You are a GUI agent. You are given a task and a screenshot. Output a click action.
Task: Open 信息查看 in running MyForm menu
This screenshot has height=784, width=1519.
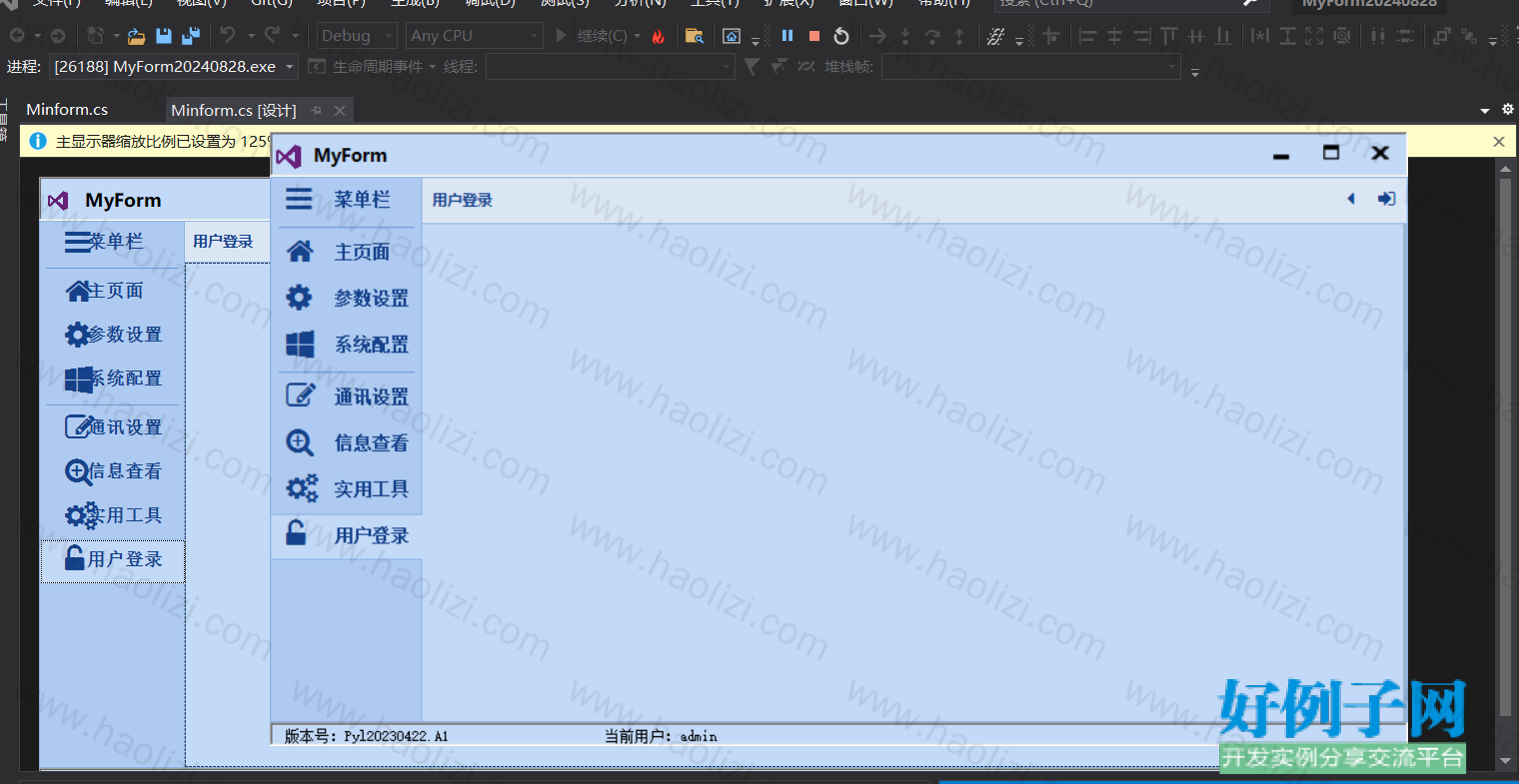[347, 442]
